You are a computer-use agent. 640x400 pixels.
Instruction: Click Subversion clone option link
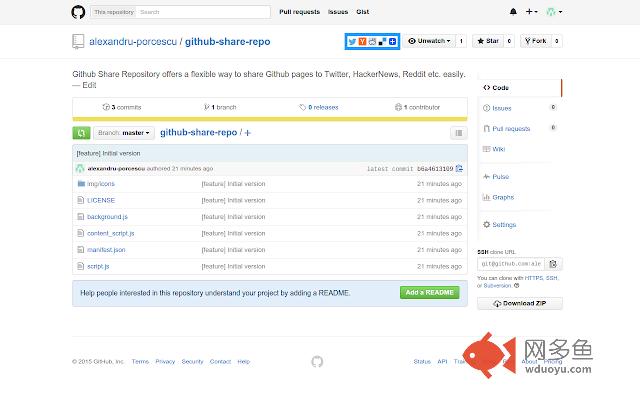pos(498,286)
